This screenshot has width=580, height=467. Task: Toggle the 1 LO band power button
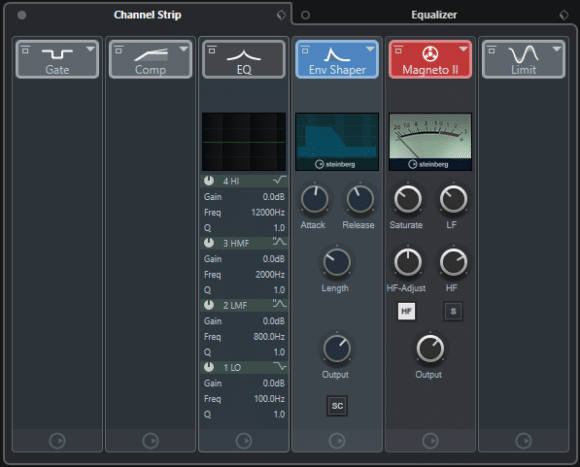click(209, 367)
